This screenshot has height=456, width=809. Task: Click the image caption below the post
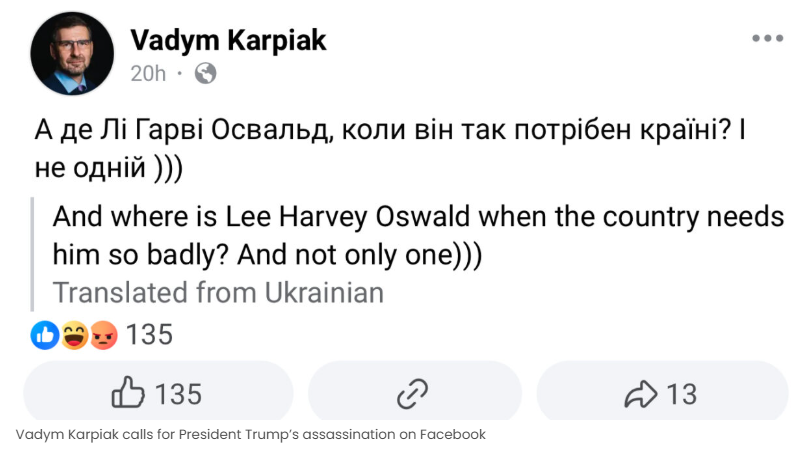point(250,435)
